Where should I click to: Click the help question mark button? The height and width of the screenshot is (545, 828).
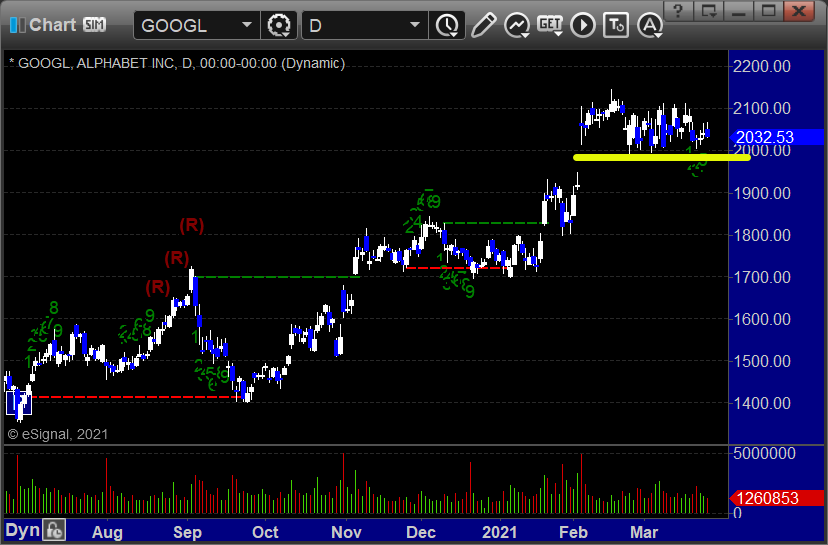click(679, 11)
